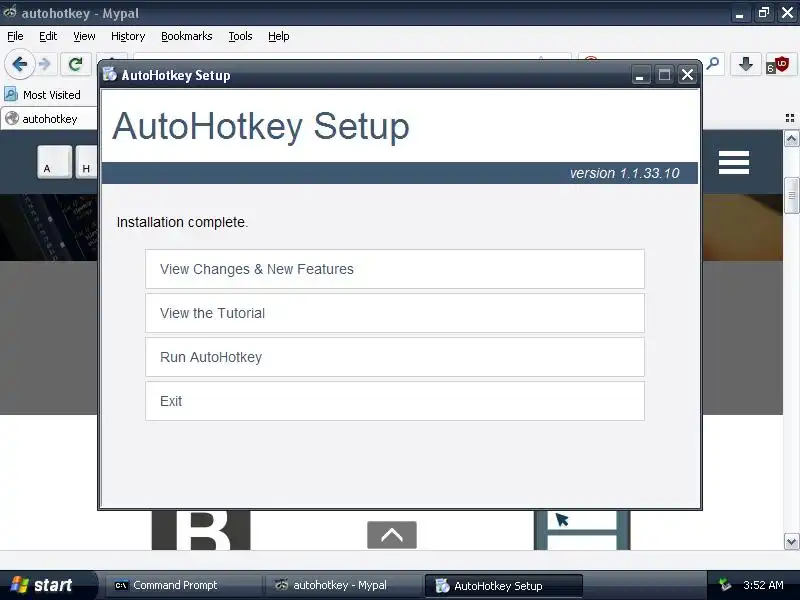Open the File menu in Mypal
The height and width of the screenshot is (600, 800).
pyautogui.click(x=15, y=36)
